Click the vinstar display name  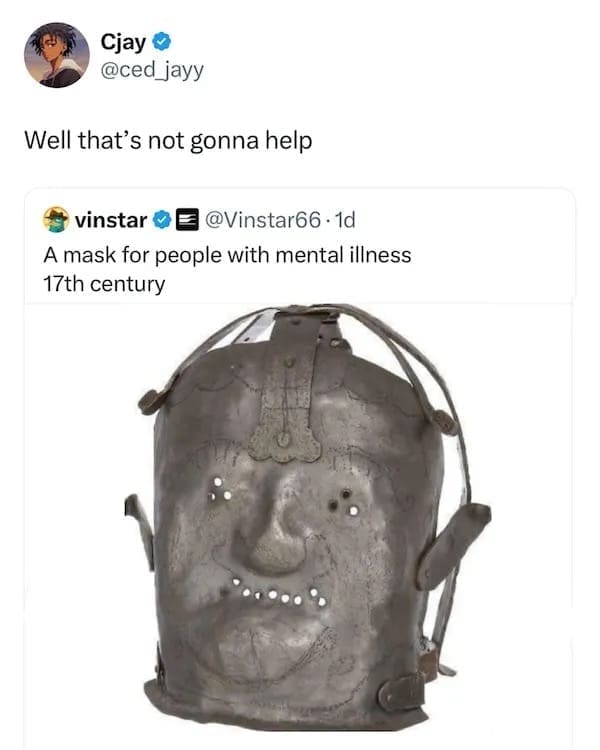pos(111,220)
